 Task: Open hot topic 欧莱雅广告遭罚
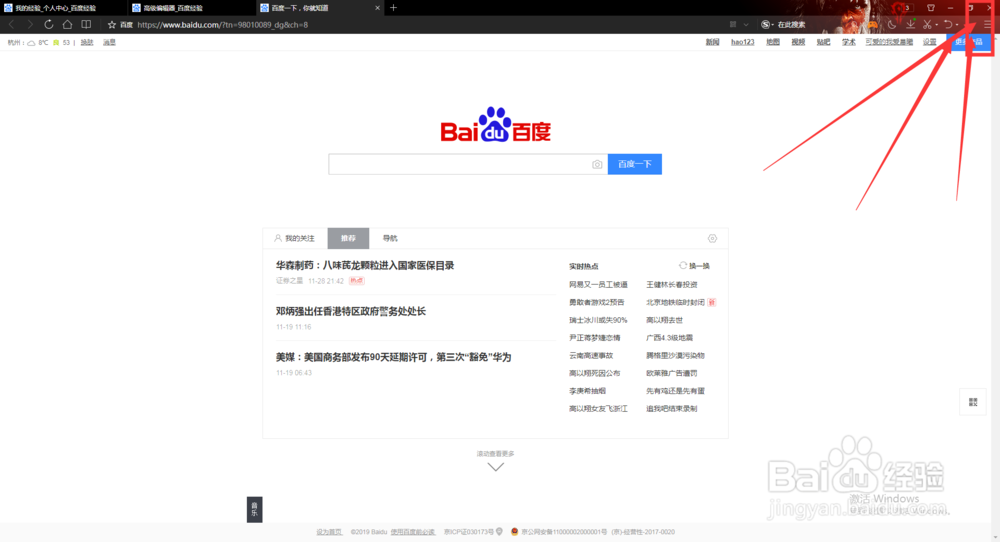coord(672,373)
